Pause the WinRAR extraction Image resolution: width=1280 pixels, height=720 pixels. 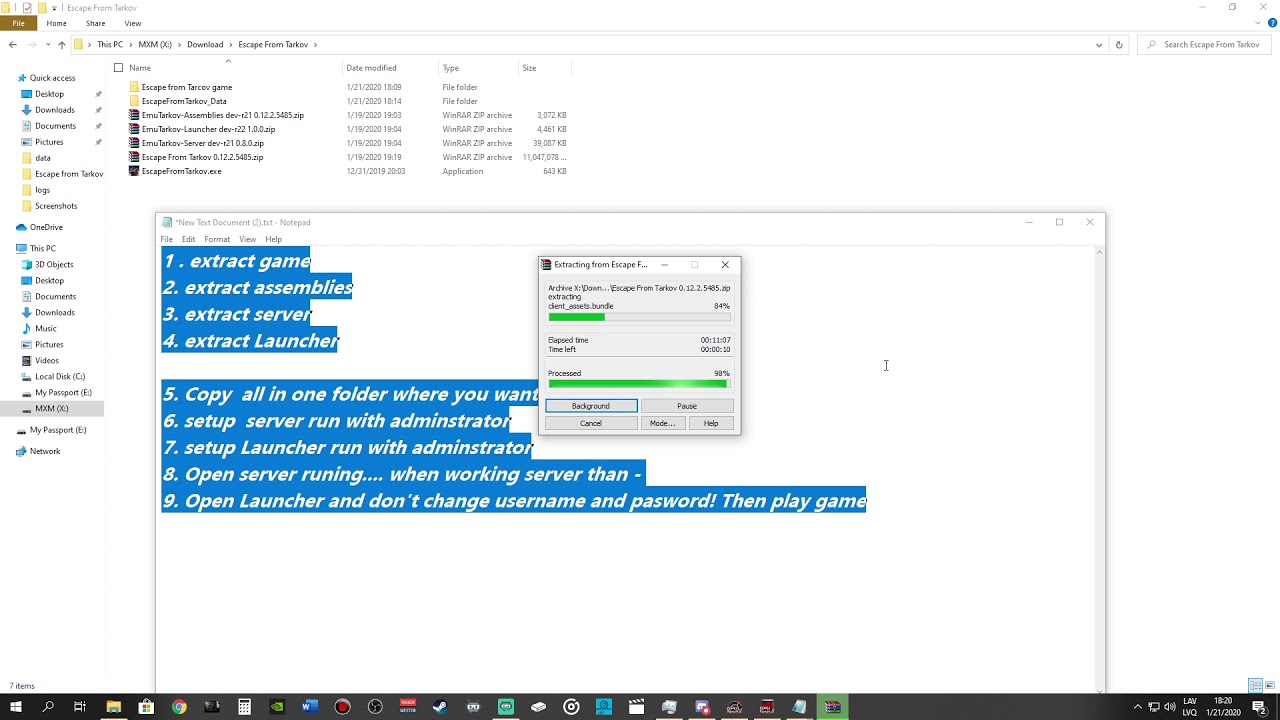pyautogui.click(x=687, y=406)
